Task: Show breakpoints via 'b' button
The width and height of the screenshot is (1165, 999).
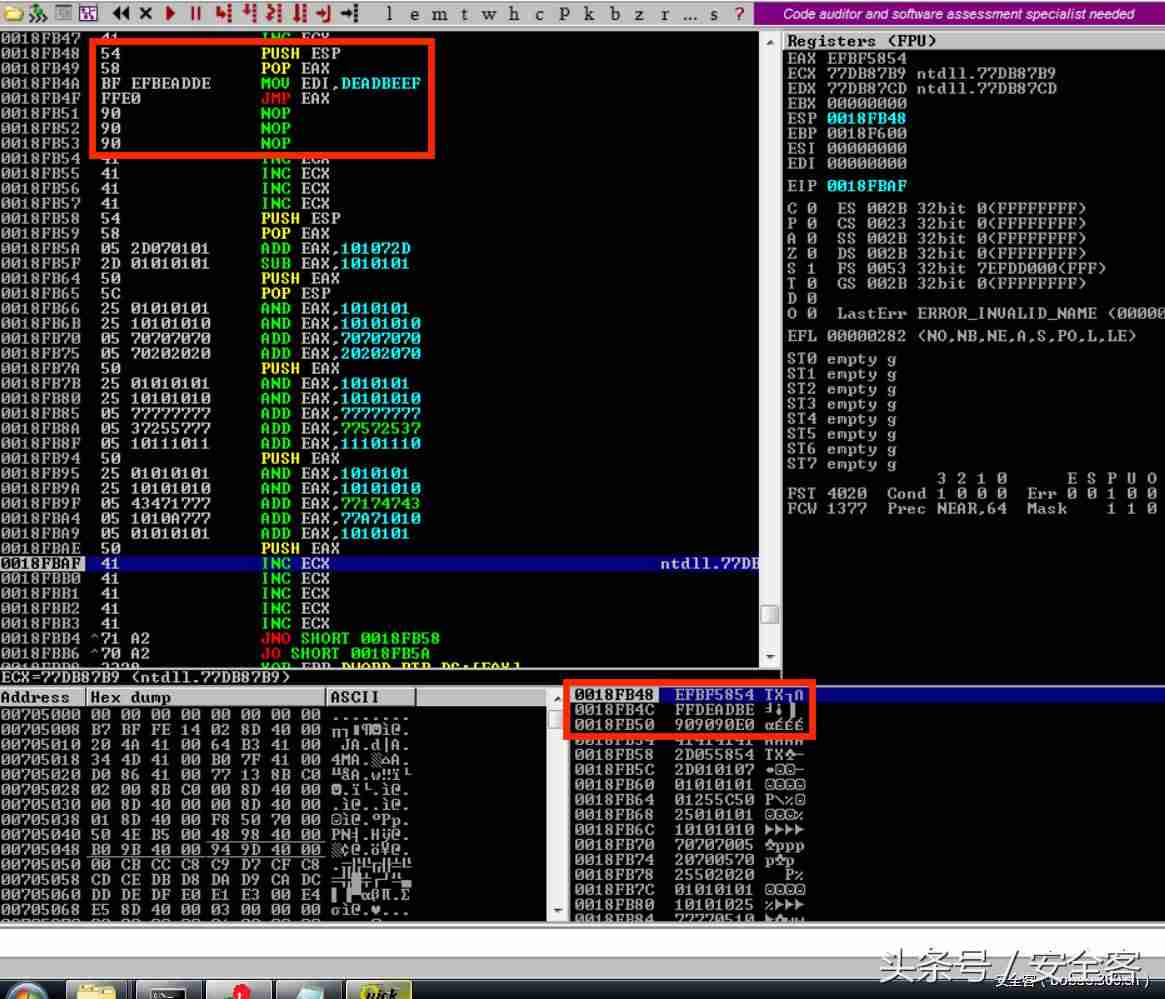Action: [x=614, y=13]
